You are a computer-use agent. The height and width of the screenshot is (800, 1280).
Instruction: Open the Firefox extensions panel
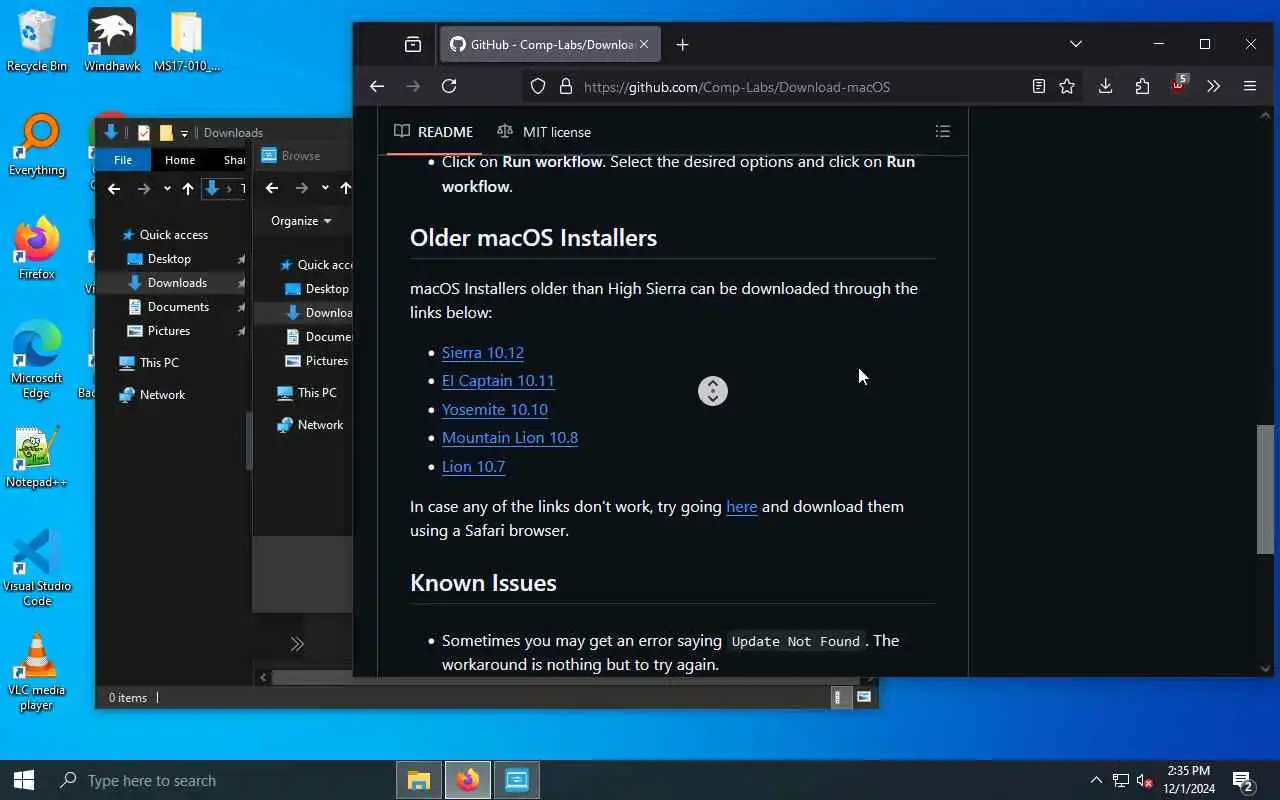click(x=1142, y=87)
